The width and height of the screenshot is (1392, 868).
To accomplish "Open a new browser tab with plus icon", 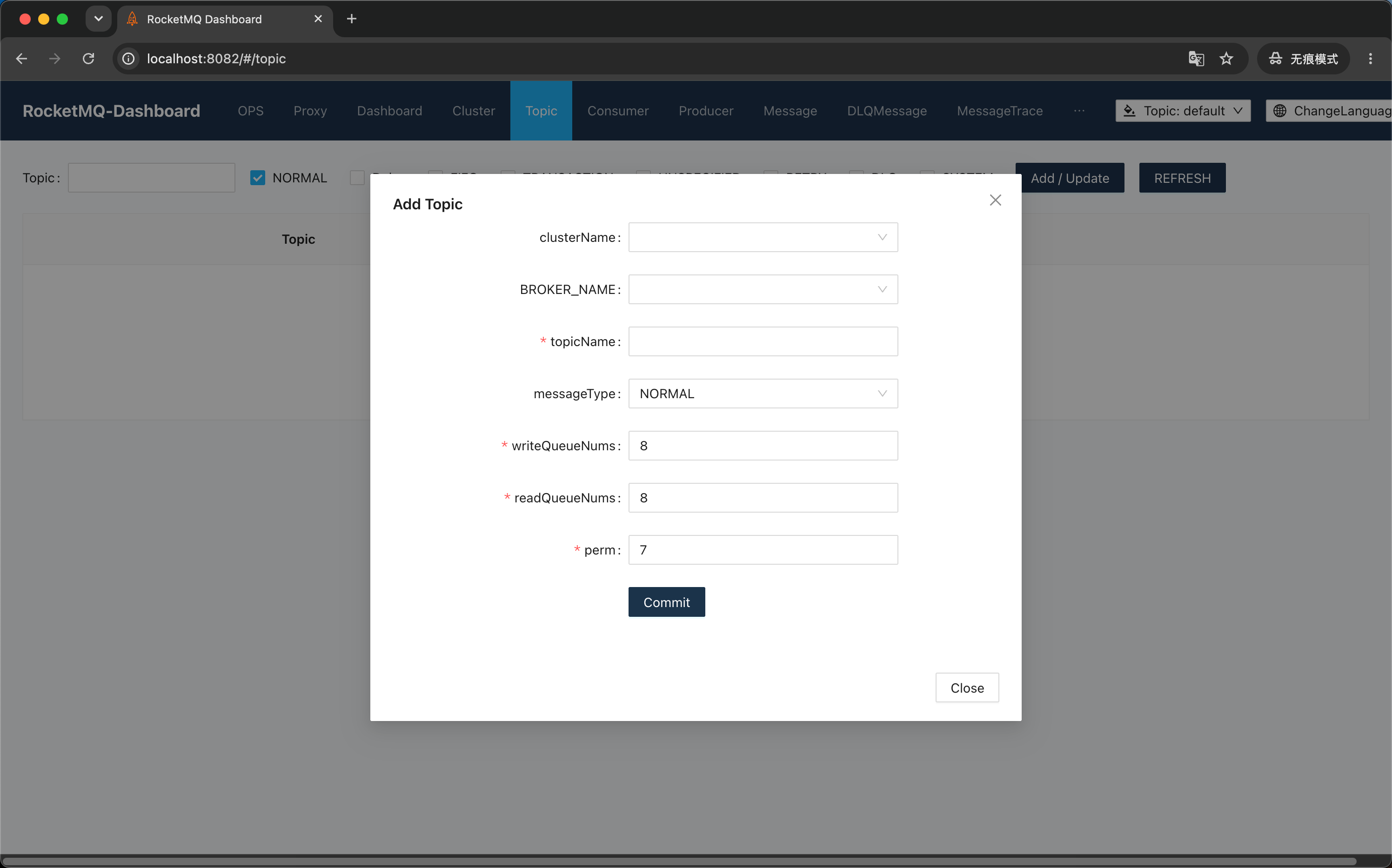I will [x=352, y=19].
